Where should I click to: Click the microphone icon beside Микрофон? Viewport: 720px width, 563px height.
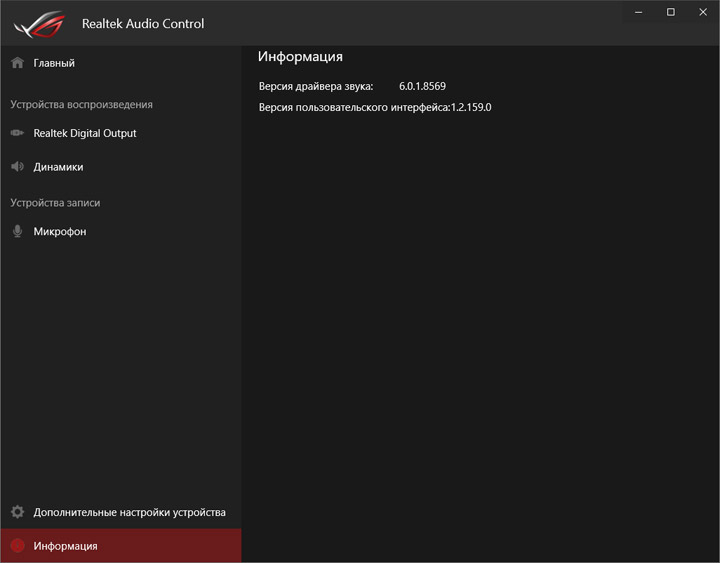[x=17, y=232]
